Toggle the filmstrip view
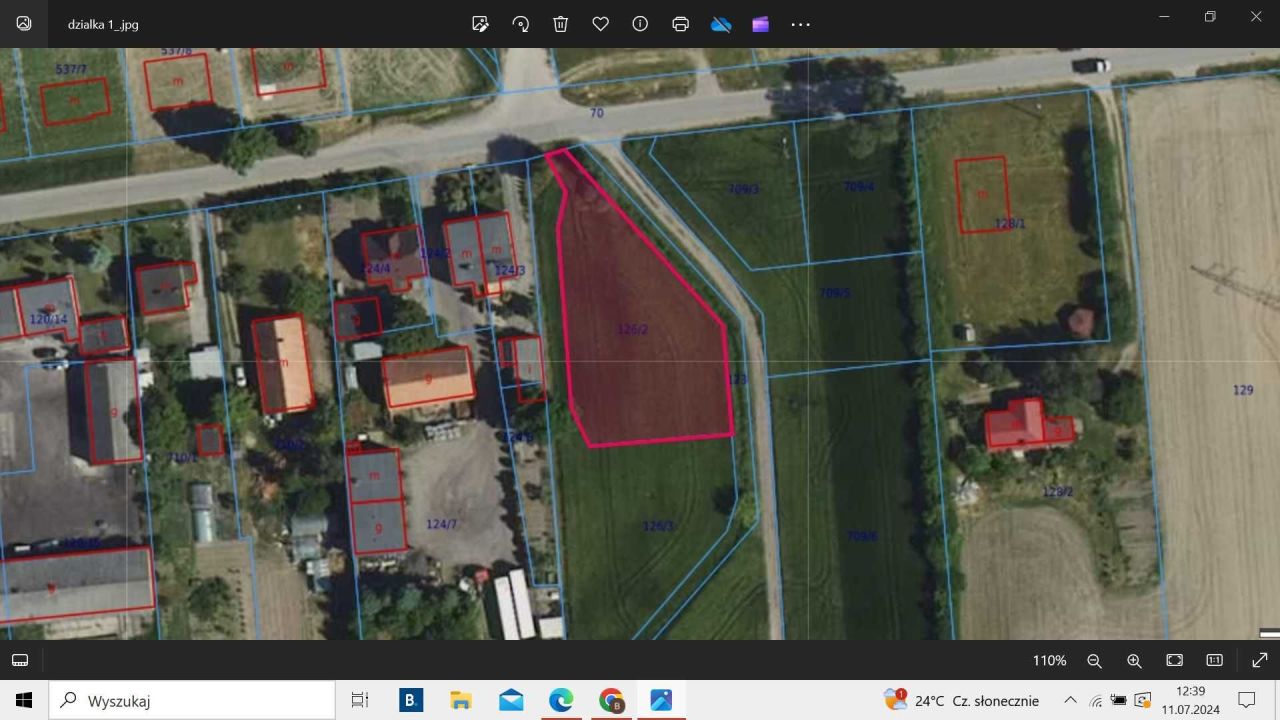1280x720 pixels. (x=20, y=660)
